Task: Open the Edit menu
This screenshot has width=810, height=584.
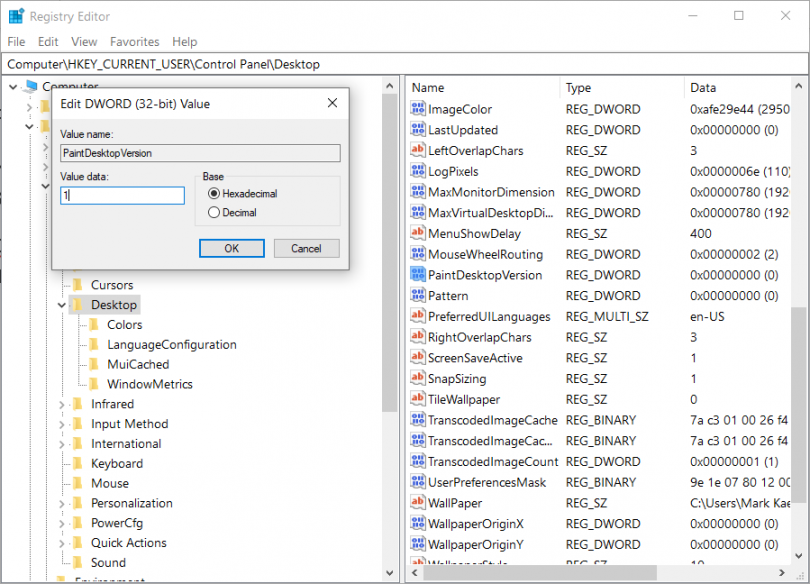Action: point(46,42)
